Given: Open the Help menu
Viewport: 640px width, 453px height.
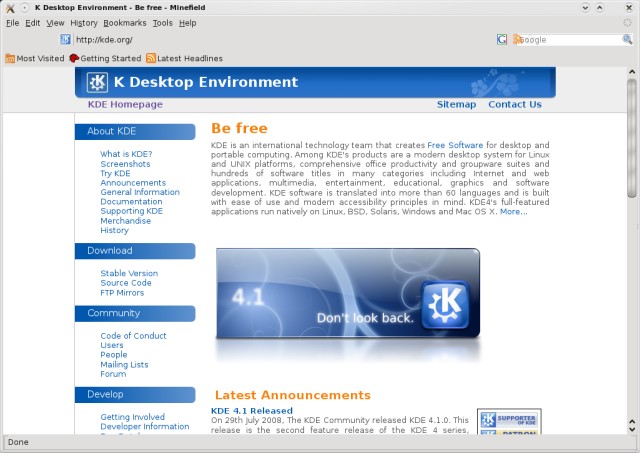Looking at the screenshot, I should (187, 23).
